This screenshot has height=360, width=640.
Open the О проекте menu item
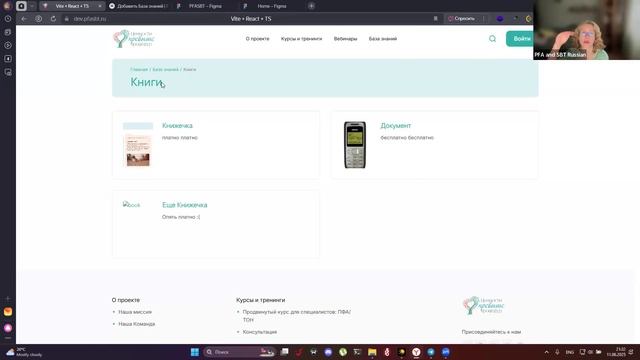[x=258, y=39]
